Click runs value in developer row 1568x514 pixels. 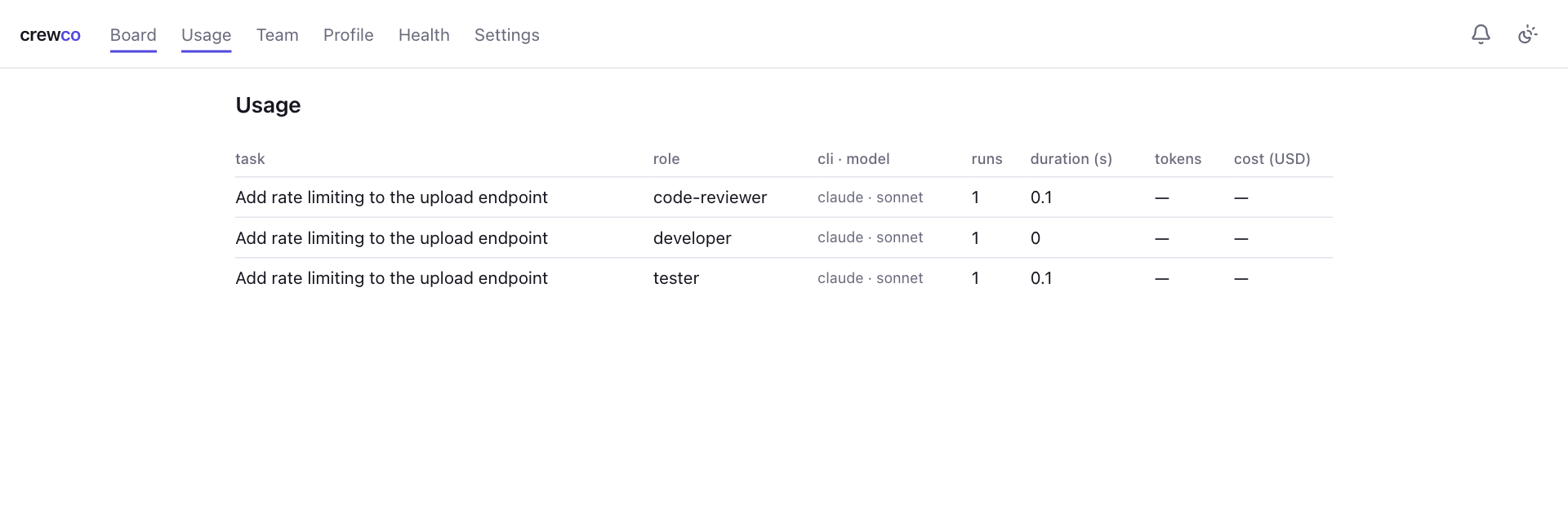point(975,238)
